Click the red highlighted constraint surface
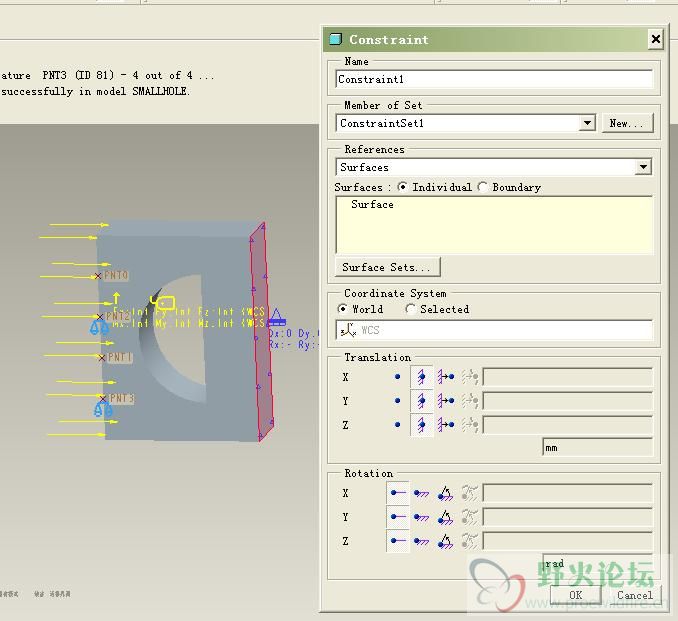 coord(262,331)
